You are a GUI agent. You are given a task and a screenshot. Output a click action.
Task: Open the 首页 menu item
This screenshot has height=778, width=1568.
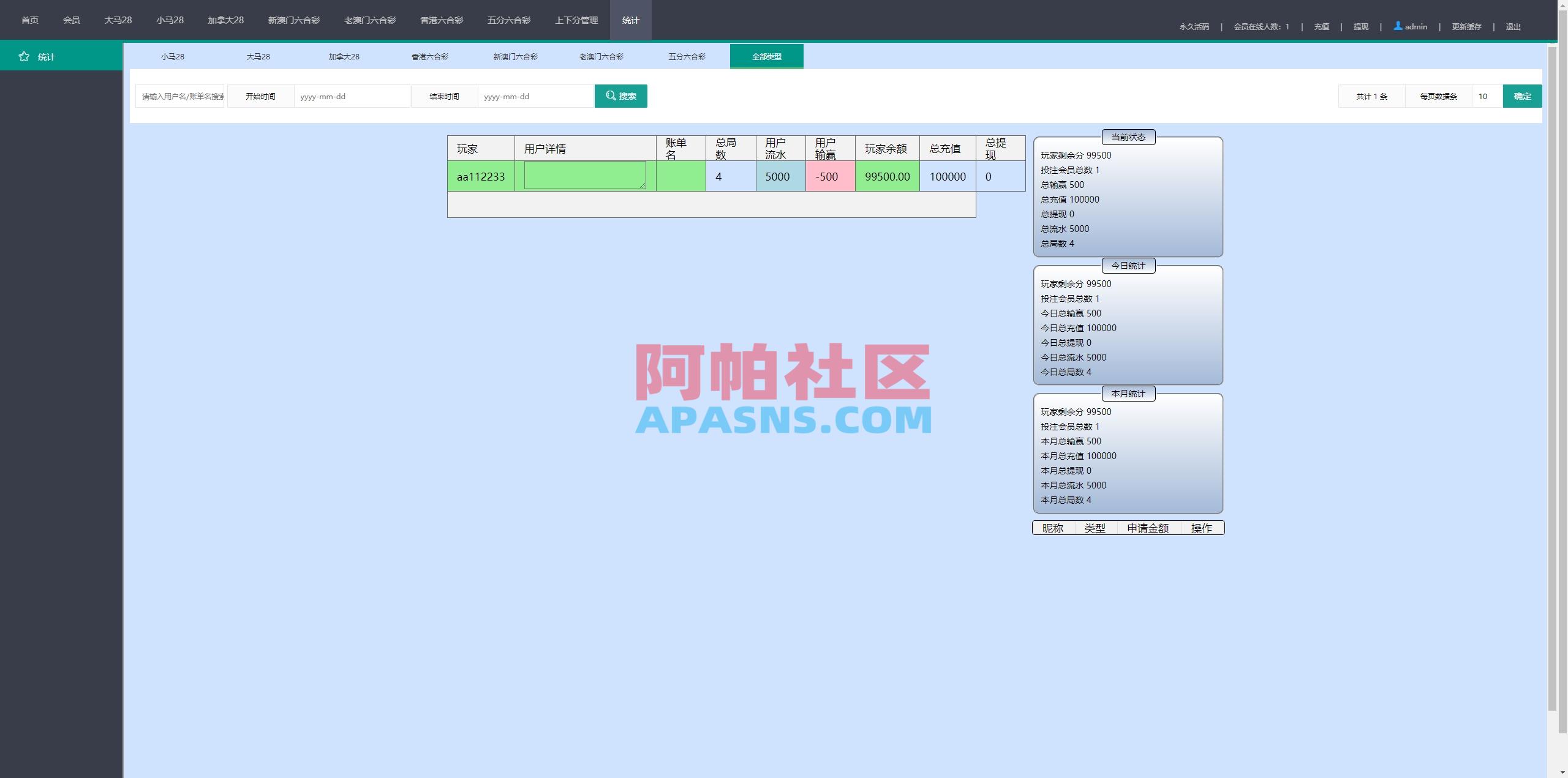(29, 20)
